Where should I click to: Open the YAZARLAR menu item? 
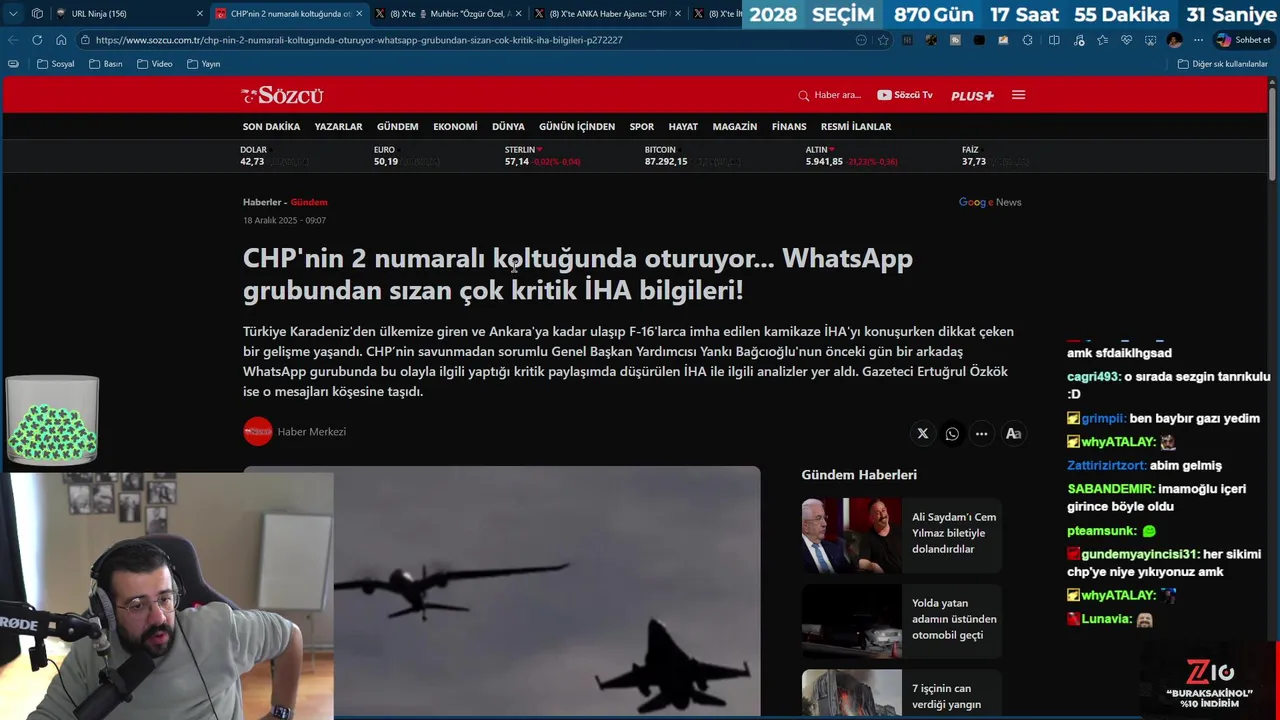click(x=338, y=127)
